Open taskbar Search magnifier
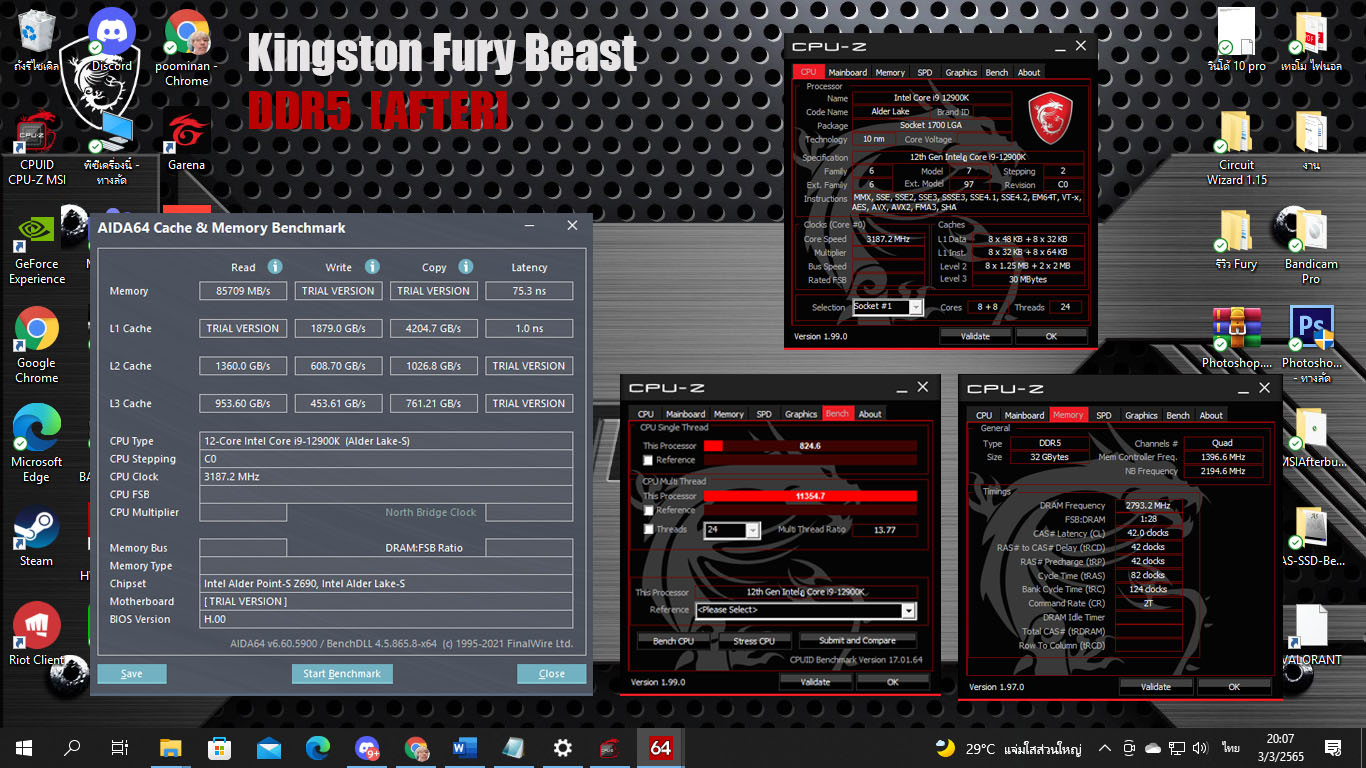 coord(72,747)
